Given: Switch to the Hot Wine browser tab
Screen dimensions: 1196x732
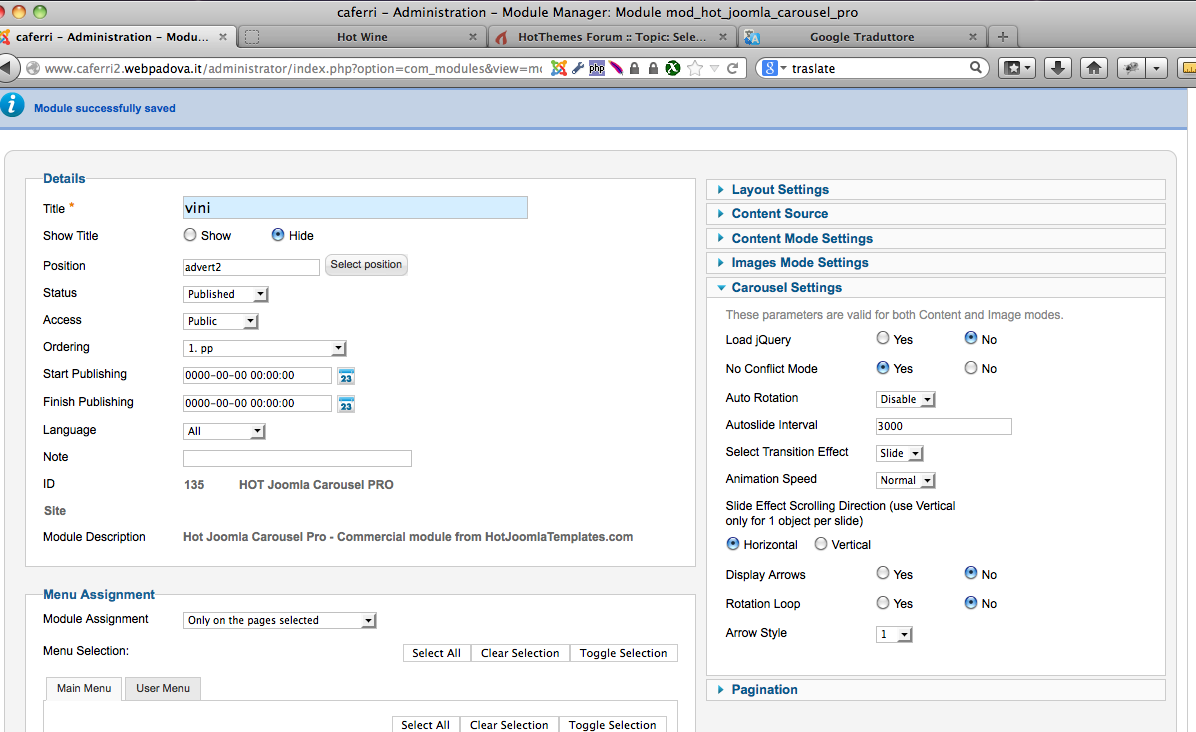Looking at the screenshot, I should [362, 37].
